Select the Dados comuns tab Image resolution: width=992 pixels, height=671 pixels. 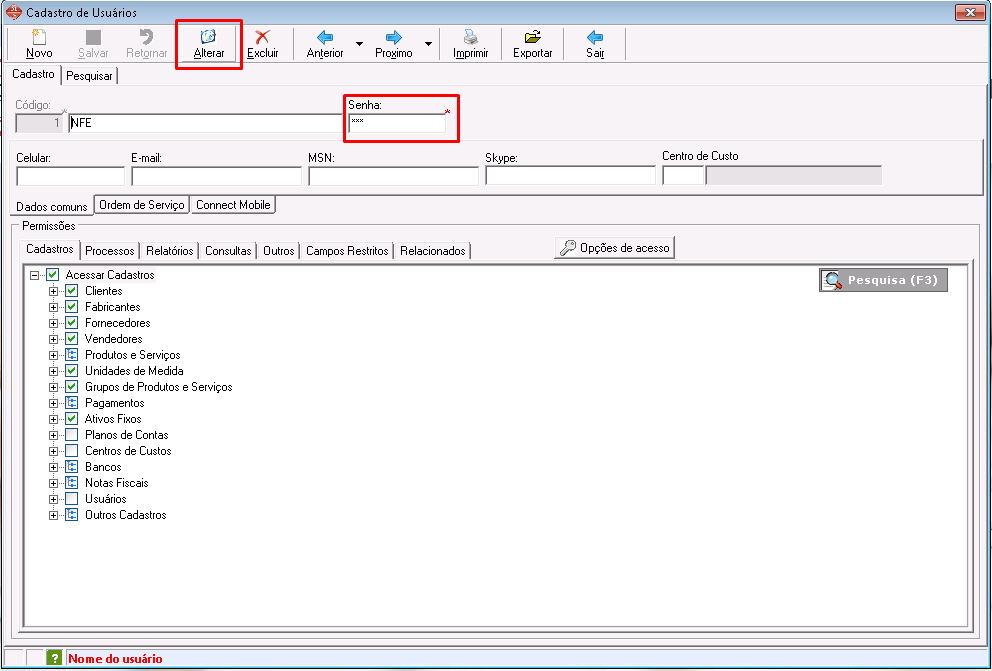pos(52,206)
